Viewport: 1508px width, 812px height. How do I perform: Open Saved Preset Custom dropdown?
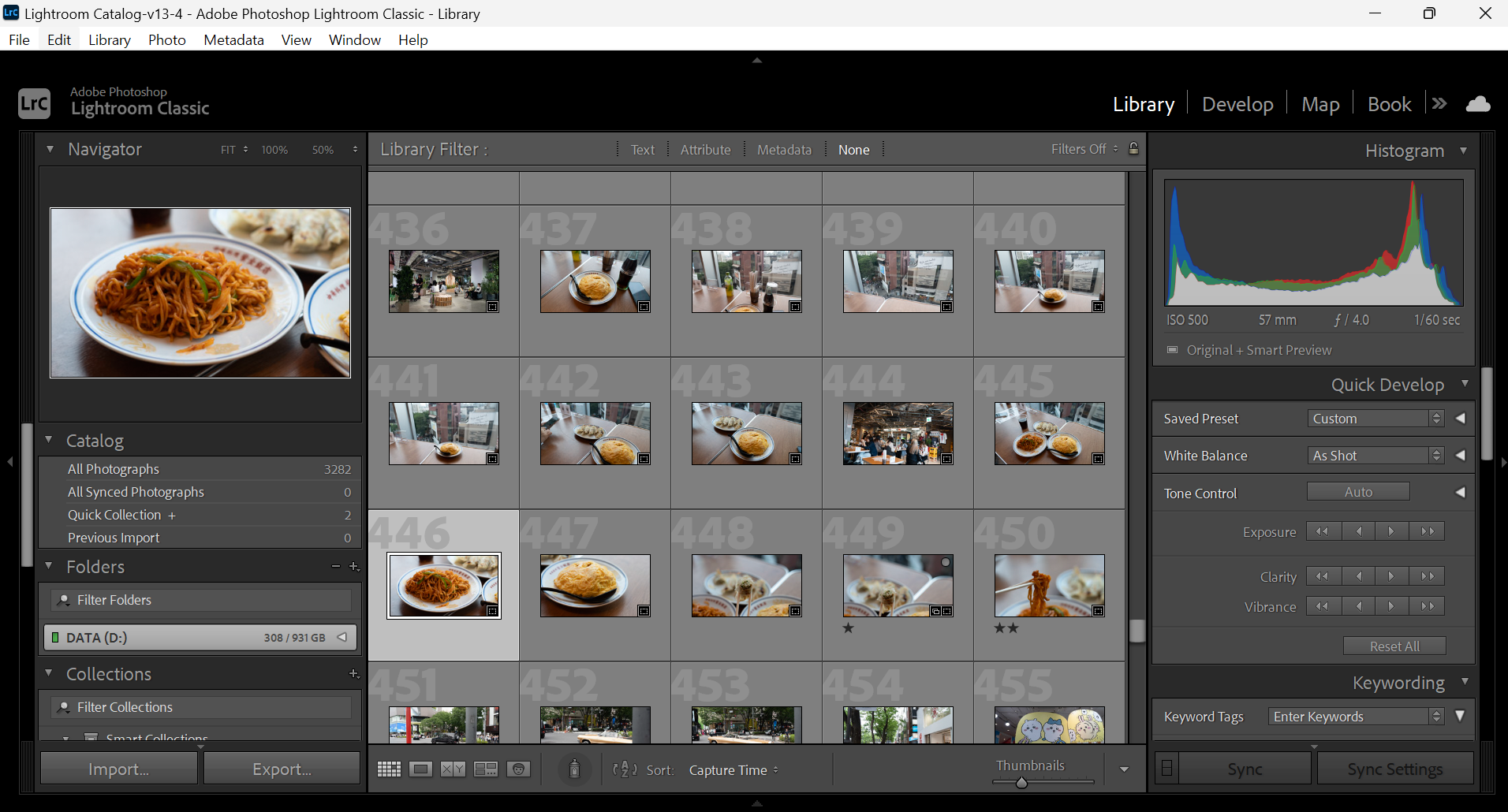(1375, 419)
